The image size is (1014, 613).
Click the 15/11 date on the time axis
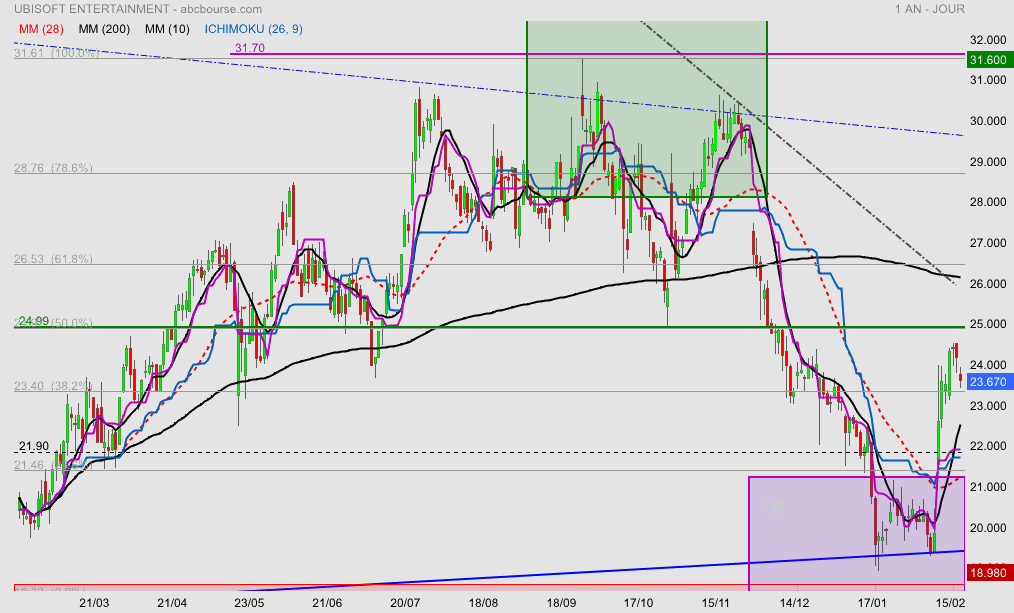pos(716,603)
